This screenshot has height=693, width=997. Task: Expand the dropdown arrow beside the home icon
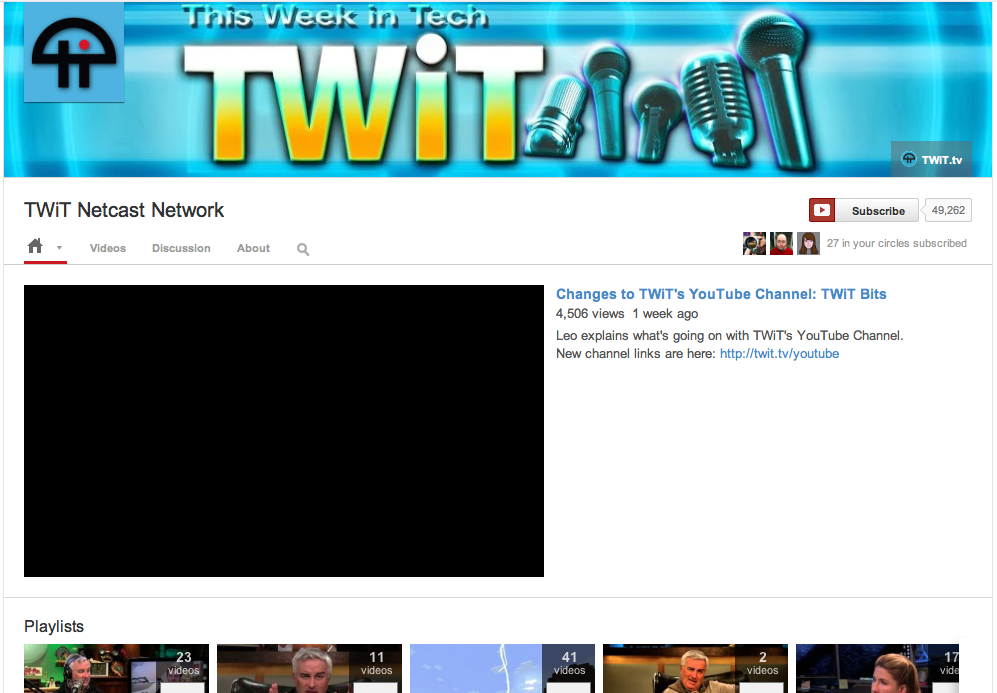pyautogui.click(x=59, y=248)
